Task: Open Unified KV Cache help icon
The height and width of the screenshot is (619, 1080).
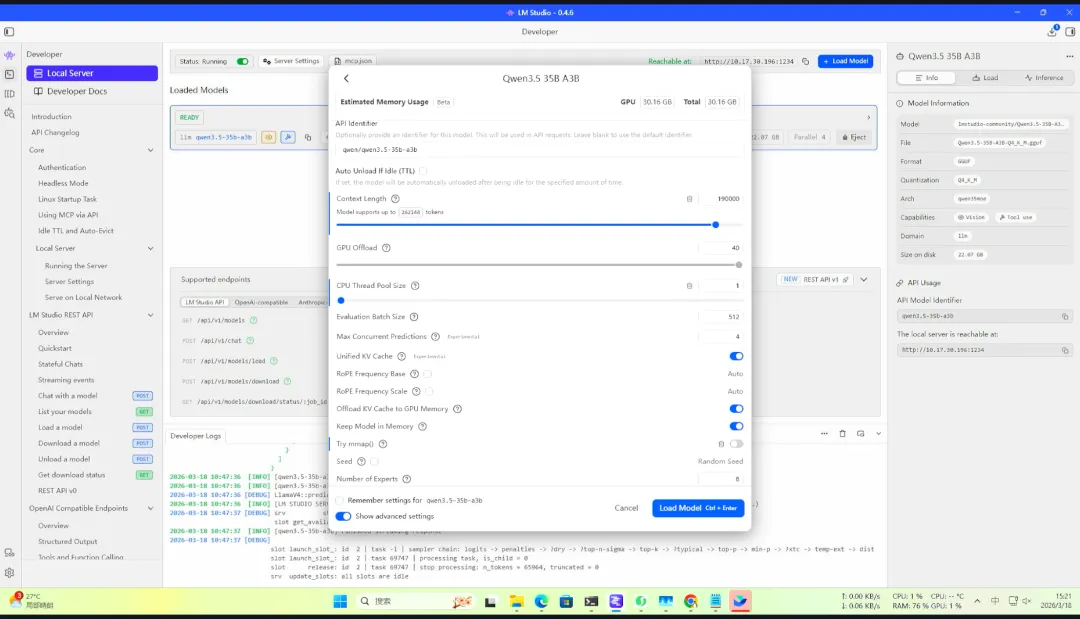Action: [402, 357]
